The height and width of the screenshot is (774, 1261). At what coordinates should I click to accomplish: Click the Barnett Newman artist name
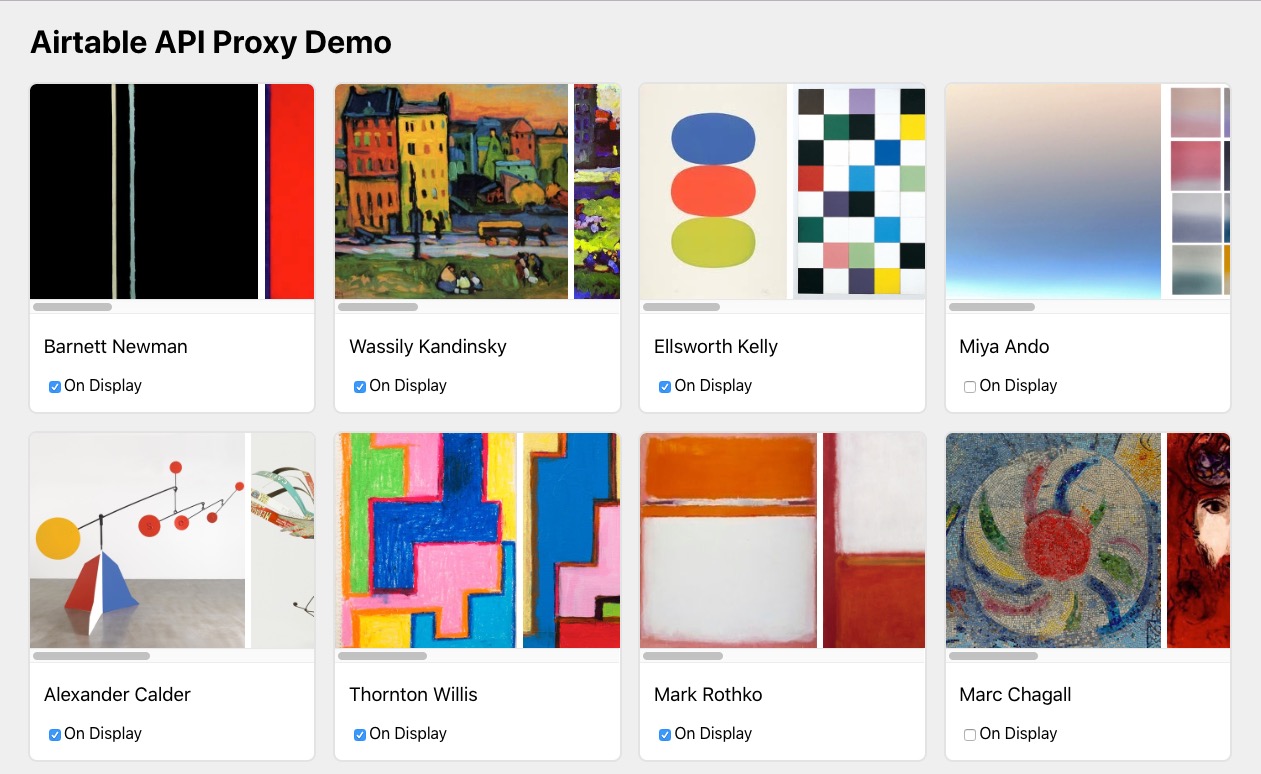[x=116, y=347]
